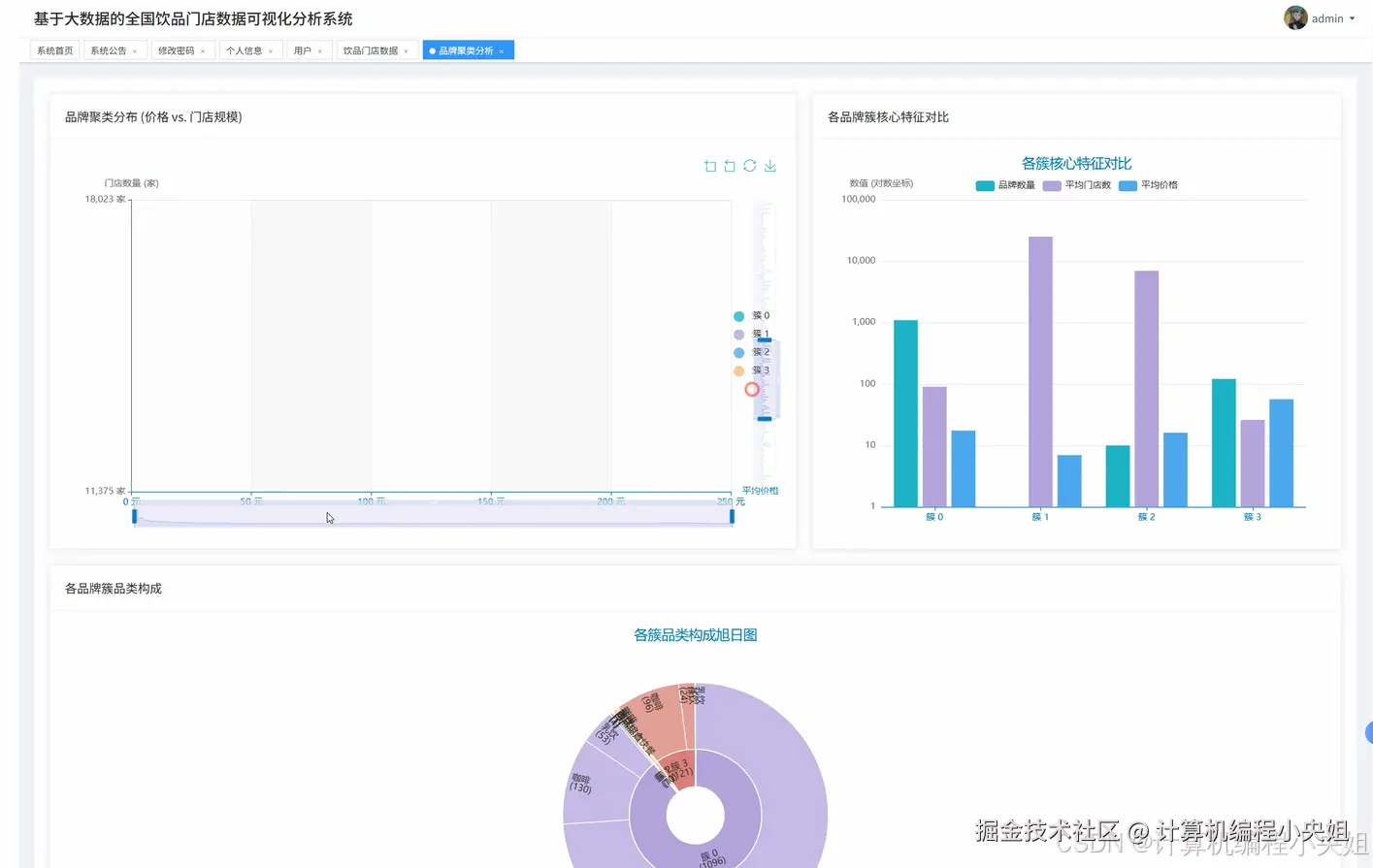Click the 各簇核心特征对比 chart title
Viewport: 1373px width, 868px height.
click(x=1076, y=164)
